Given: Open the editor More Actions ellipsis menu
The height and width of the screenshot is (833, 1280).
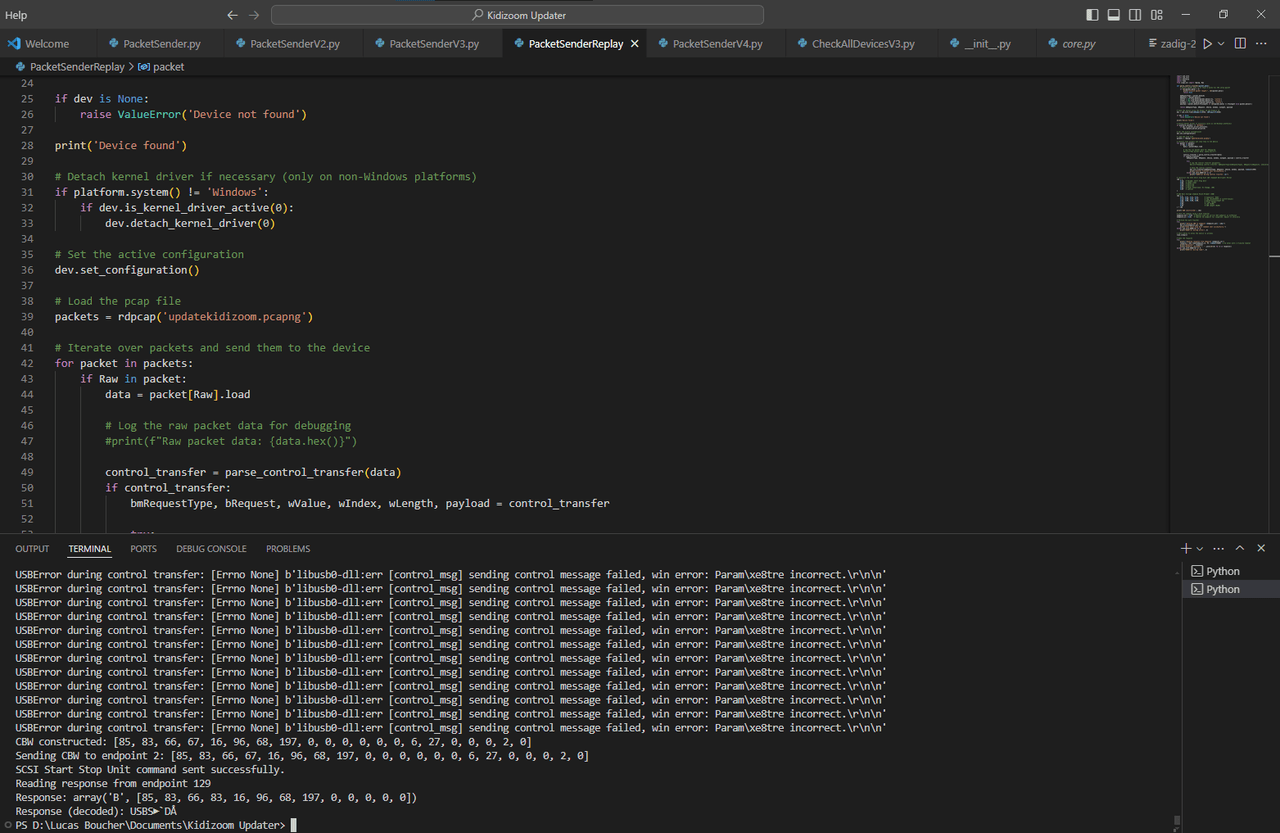Looking at the screenshot, I should [1262, 44].
